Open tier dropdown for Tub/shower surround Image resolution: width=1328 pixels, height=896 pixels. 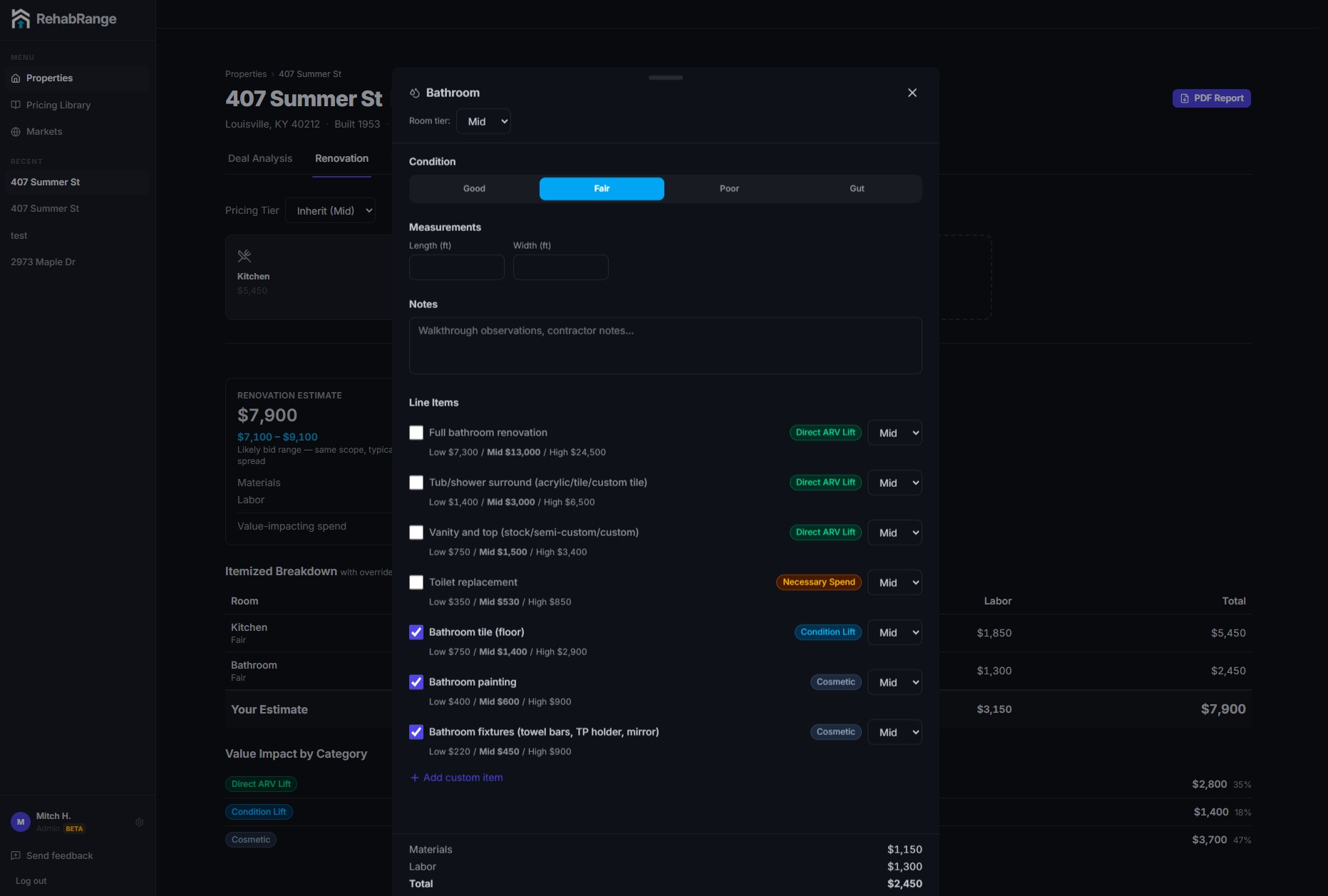click(x=895, y=483)
